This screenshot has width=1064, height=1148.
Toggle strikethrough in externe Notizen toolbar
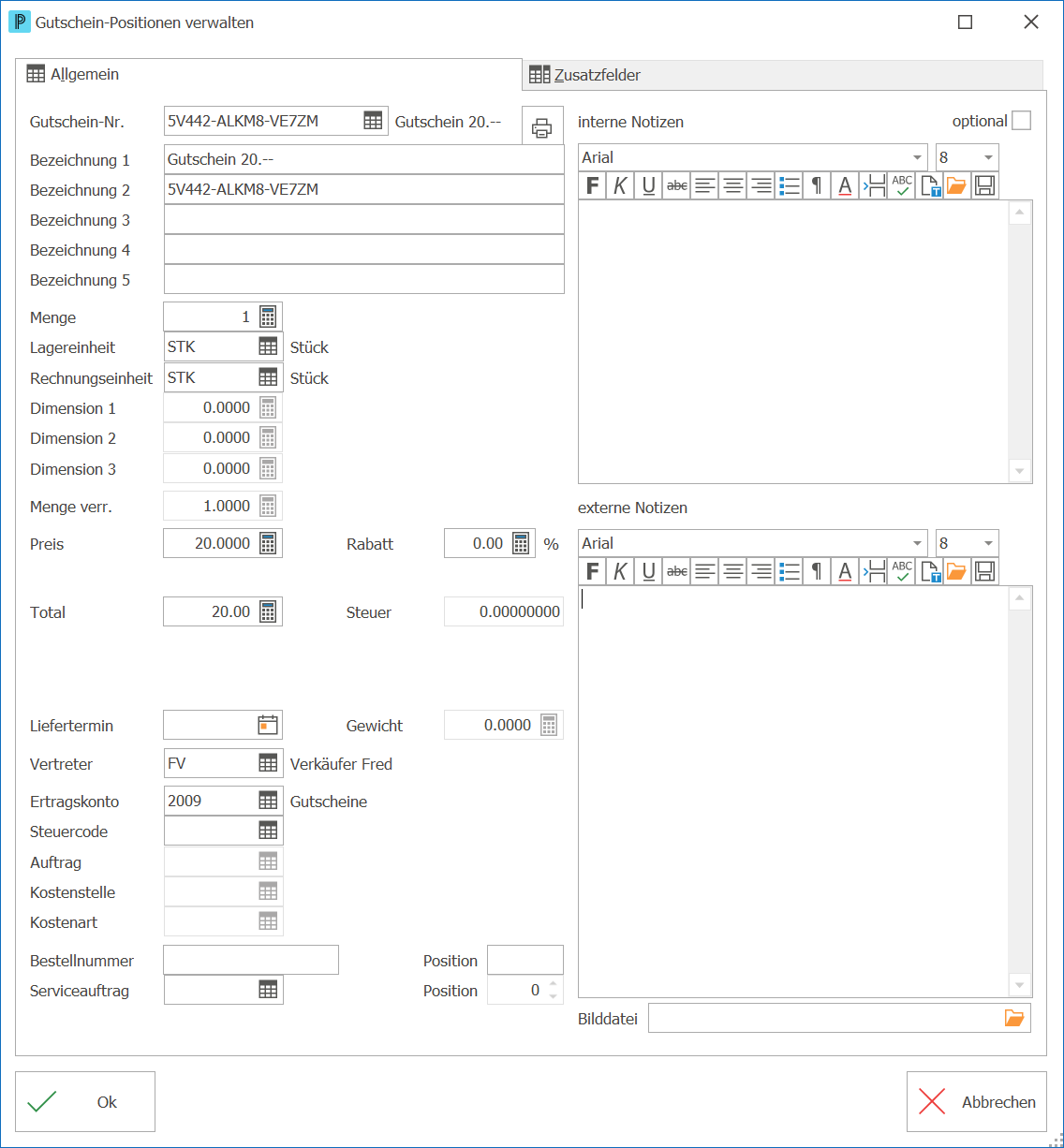click(x=677, y=571)
